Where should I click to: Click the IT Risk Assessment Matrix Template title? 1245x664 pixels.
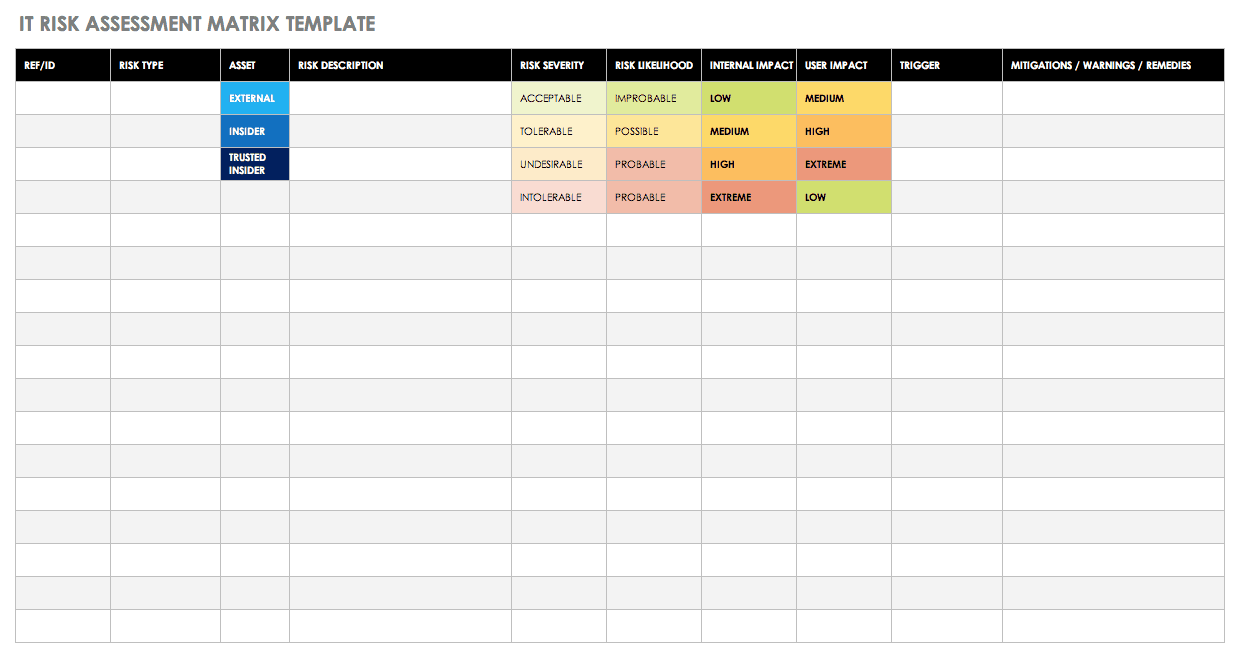pos(197,23)
